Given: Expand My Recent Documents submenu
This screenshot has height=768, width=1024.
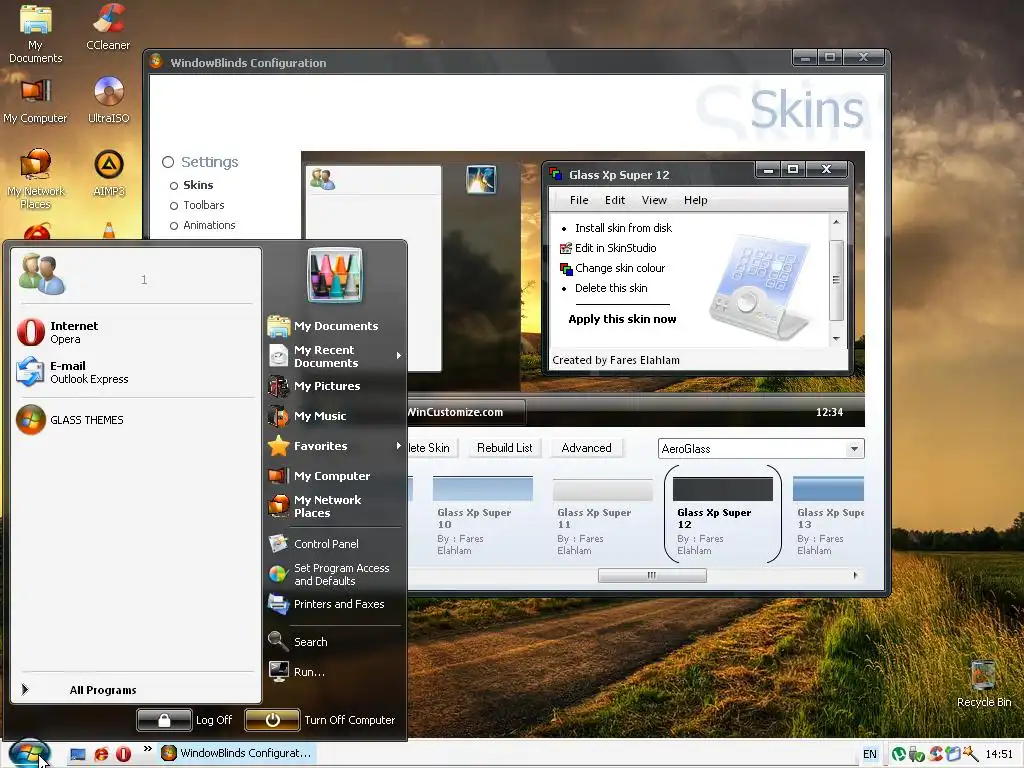Looking at the screenshot, I should [335, 356].
